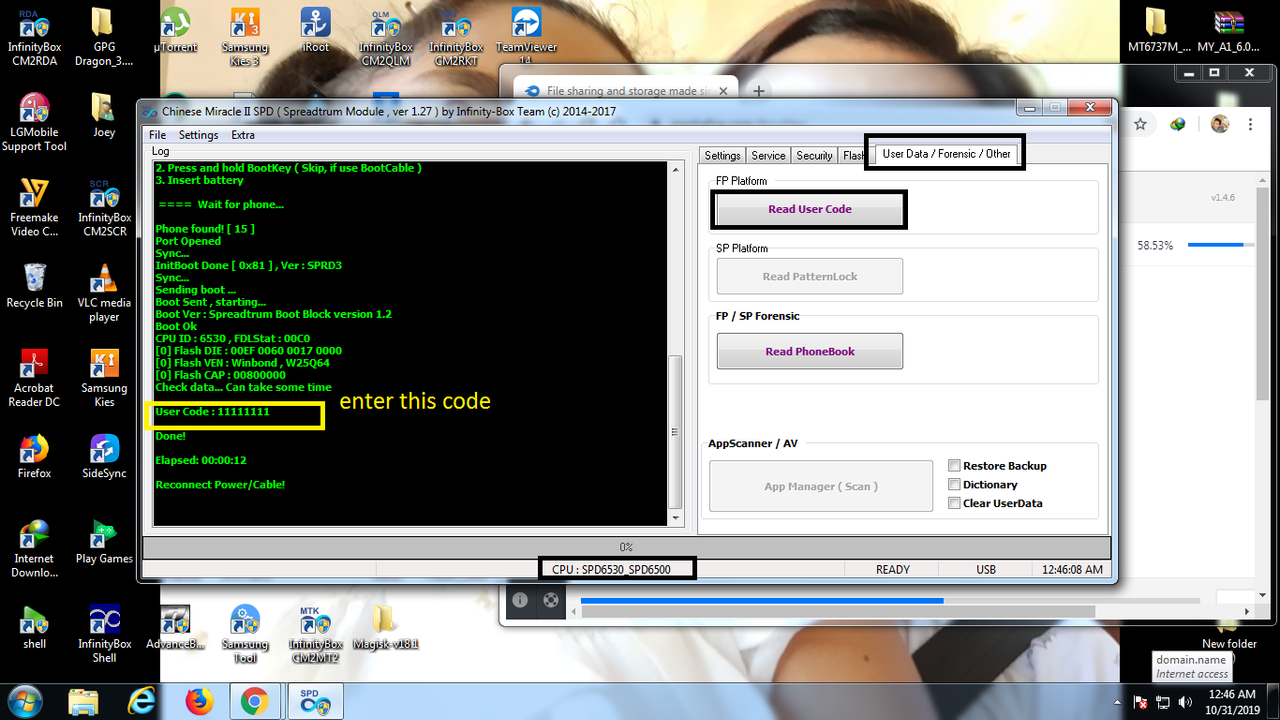The width and height of the screenshot is (1280, 720).
Task: Open the Samsung Kies 3 desktop icon
Action: coord(245,35)
